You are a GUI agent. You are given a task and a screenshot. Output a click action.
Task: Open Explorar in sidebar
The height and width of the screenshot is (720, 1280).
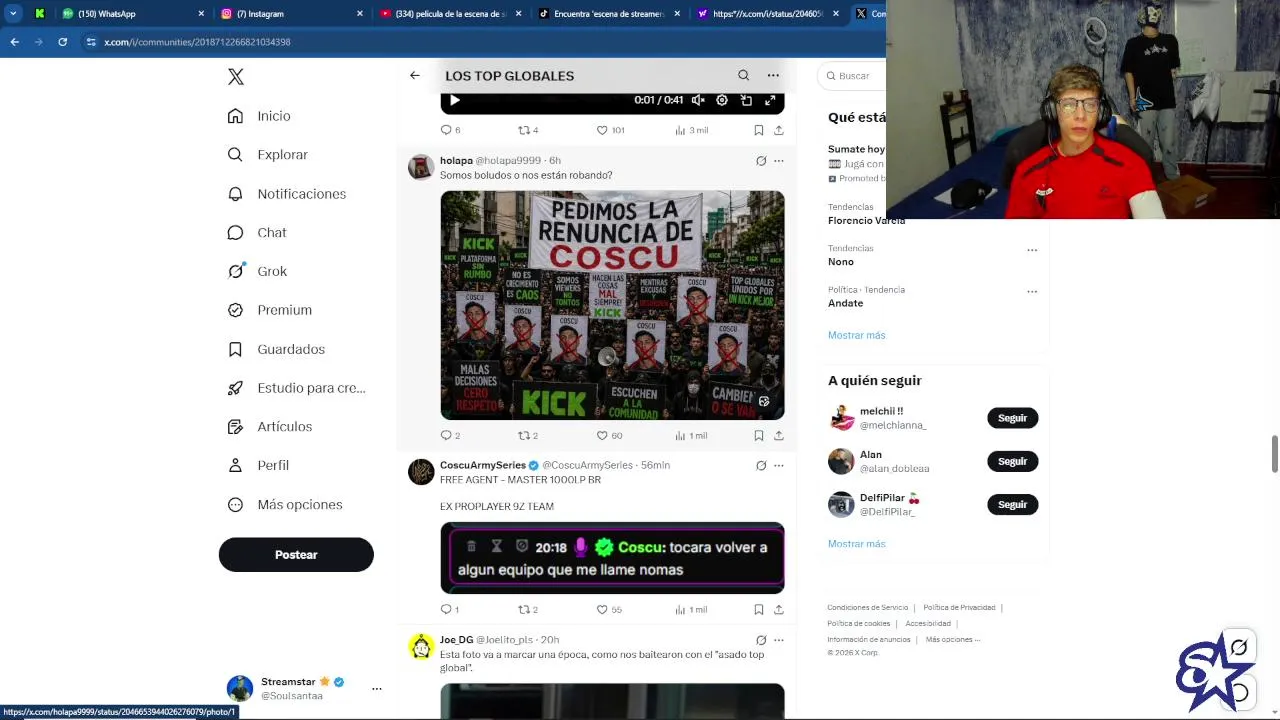tap(267, 155)
